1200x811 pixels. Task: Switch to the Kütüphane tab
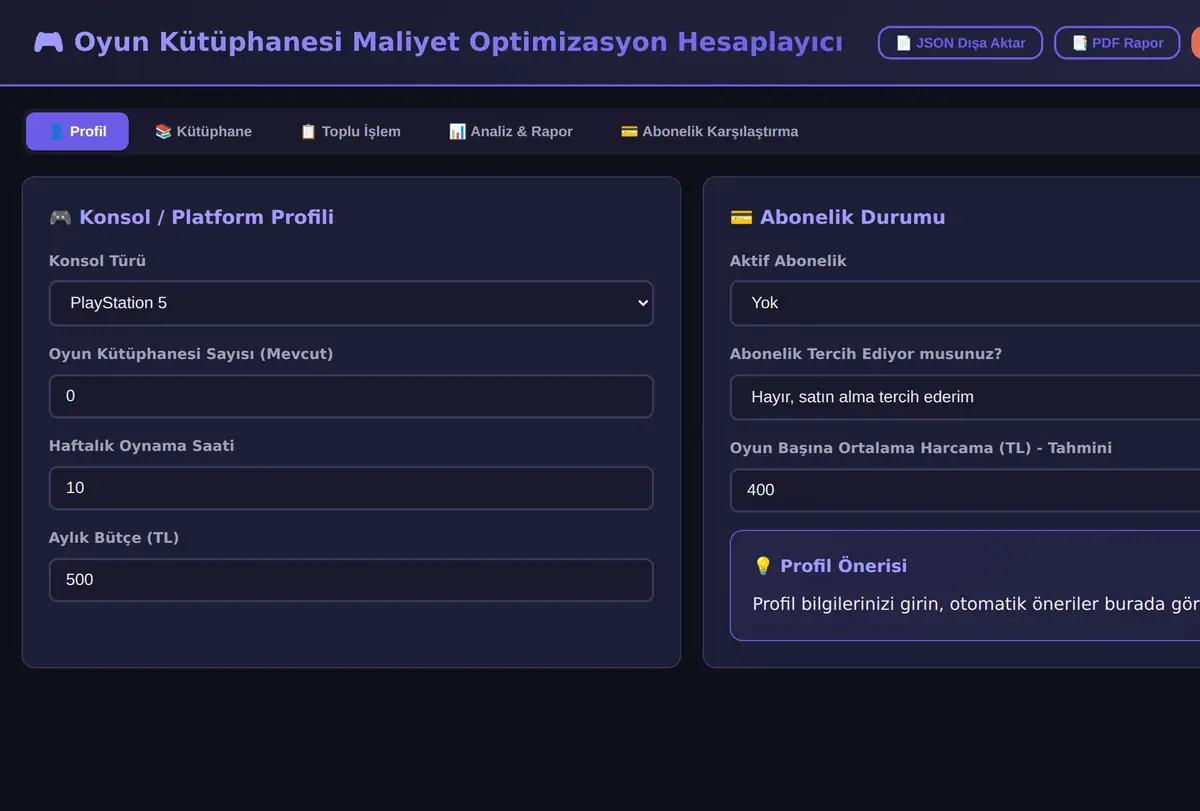tap(203, 131)
